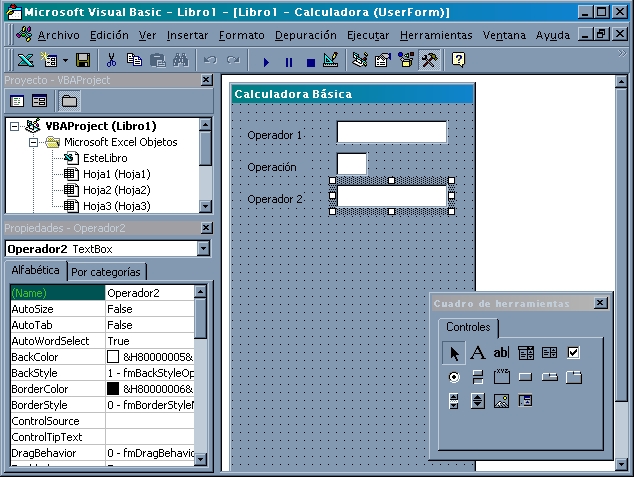Viewport: 634px width, 477px height.
Task: Choose the ComboBox control in the toolbox
Action: tap(526, 353)
